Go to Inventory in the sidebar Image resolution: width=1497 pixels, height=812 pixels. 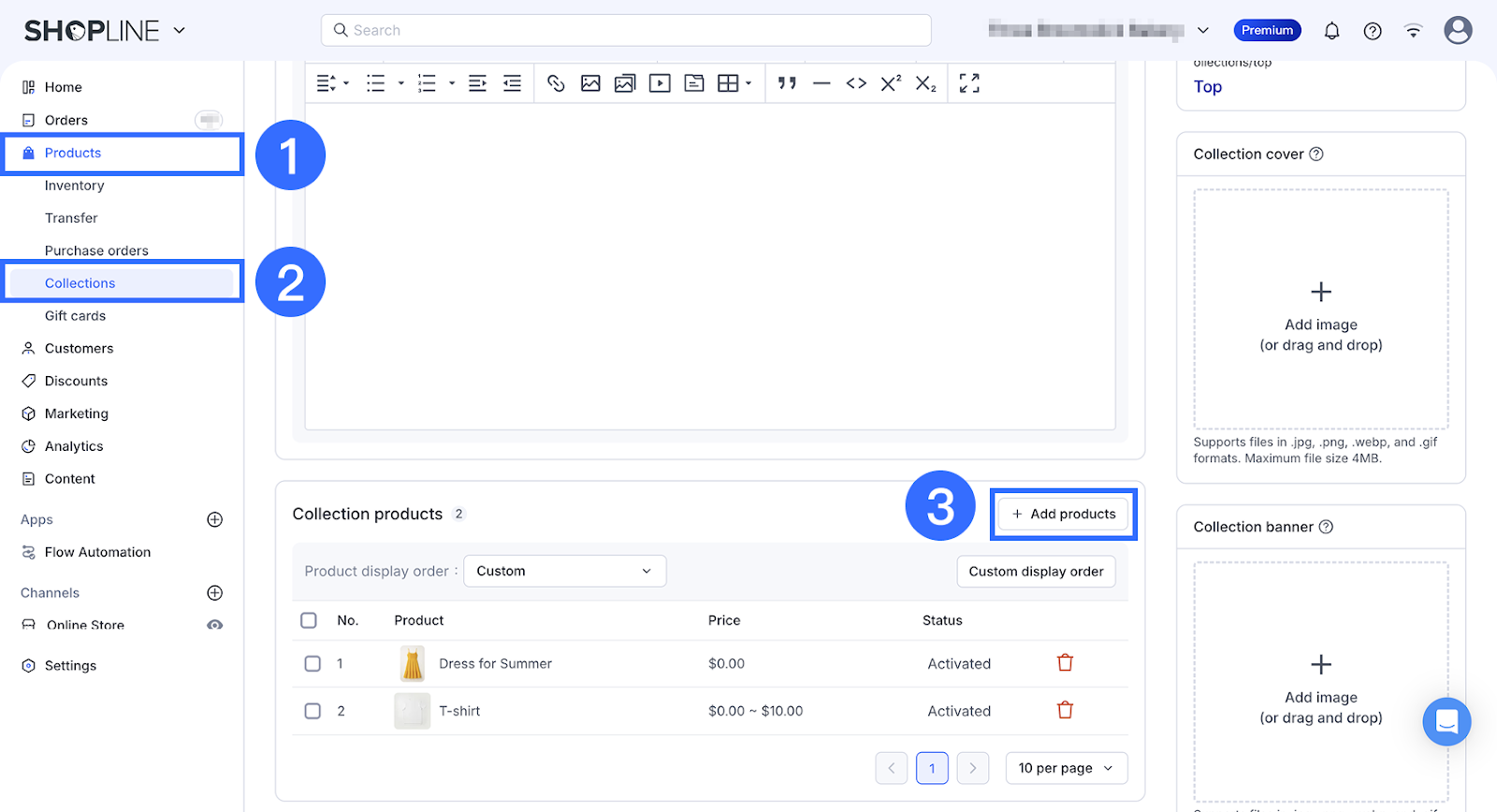pos(75,185)
